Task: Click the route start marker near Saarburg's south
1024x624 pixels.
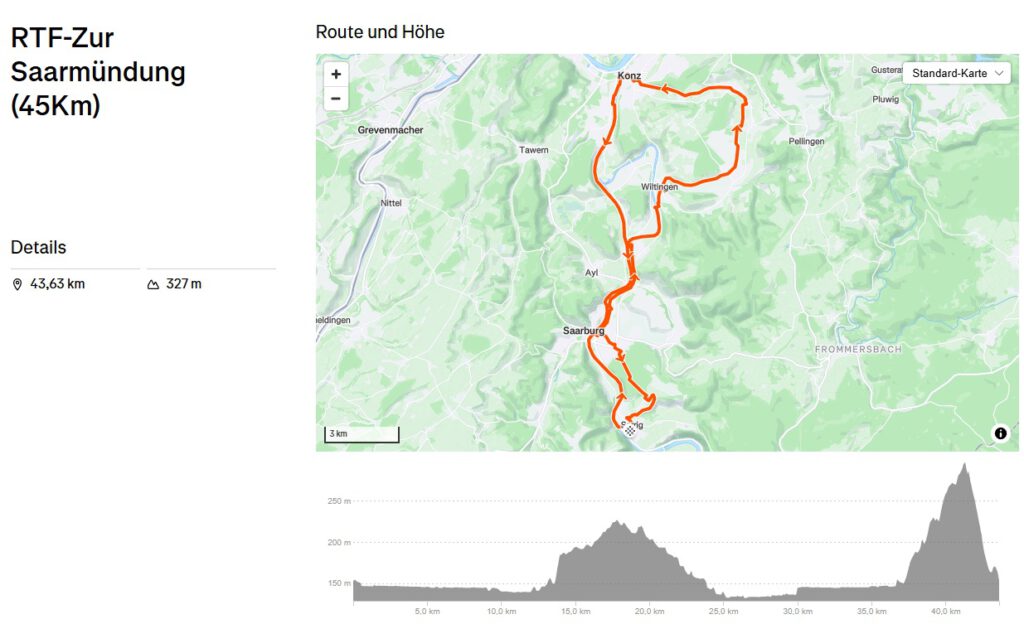Action: [630, 429]
